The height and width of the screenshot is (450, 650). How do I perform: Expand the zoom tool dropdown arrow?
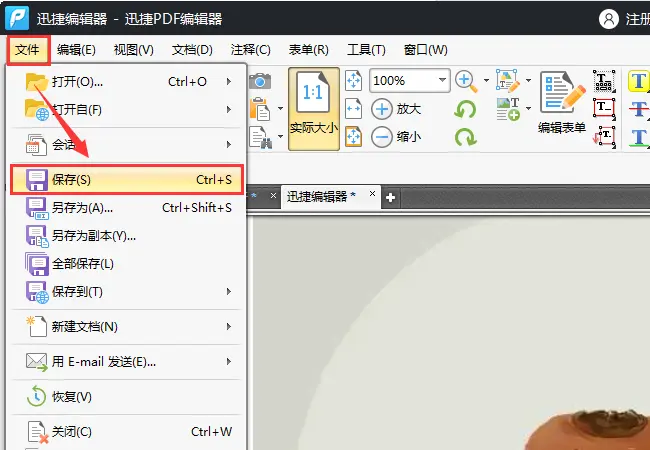pyautogui.click(x=486, y=80)
